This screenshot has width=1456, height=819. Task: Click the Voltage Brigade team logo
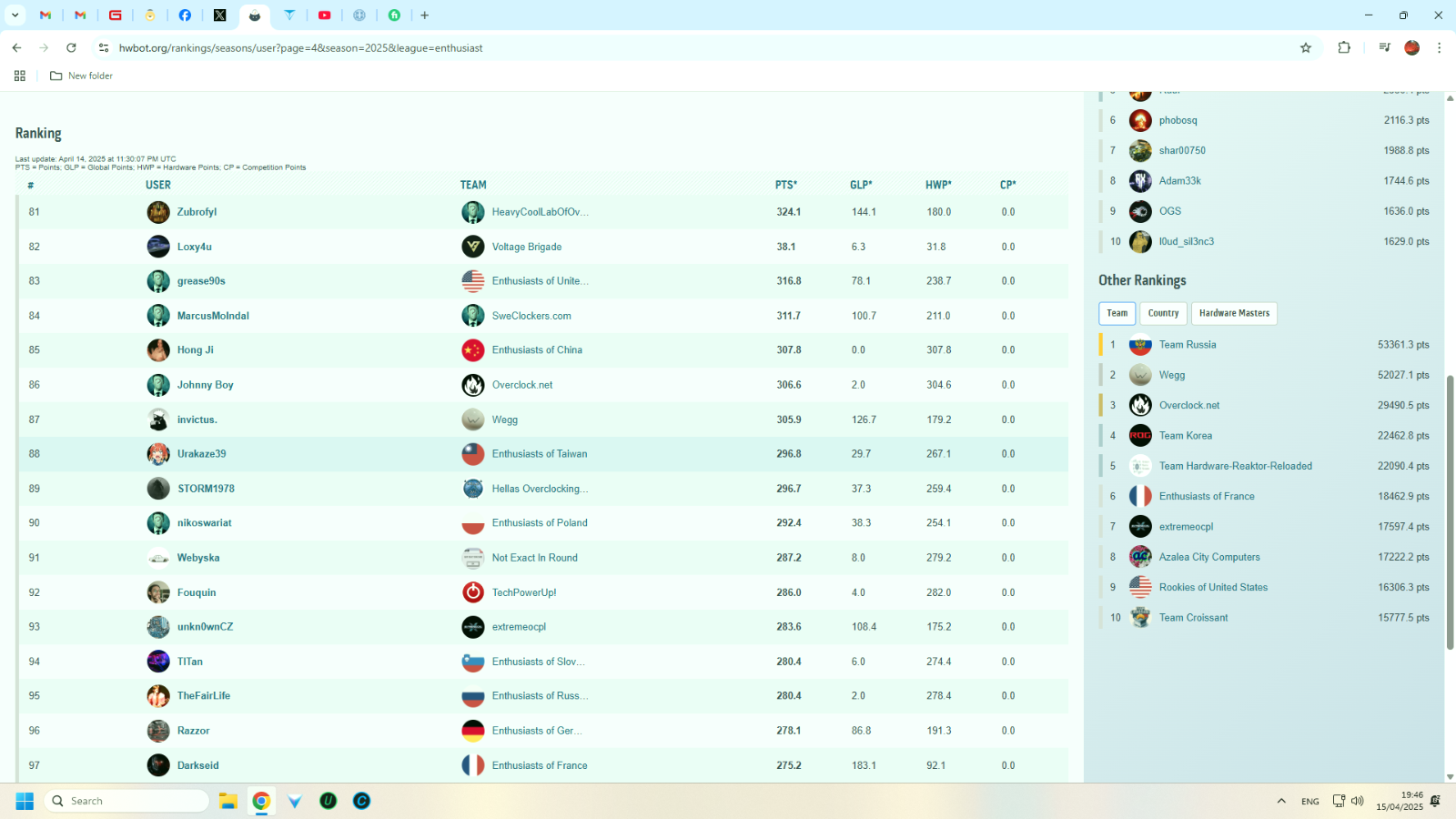point(473,247)
